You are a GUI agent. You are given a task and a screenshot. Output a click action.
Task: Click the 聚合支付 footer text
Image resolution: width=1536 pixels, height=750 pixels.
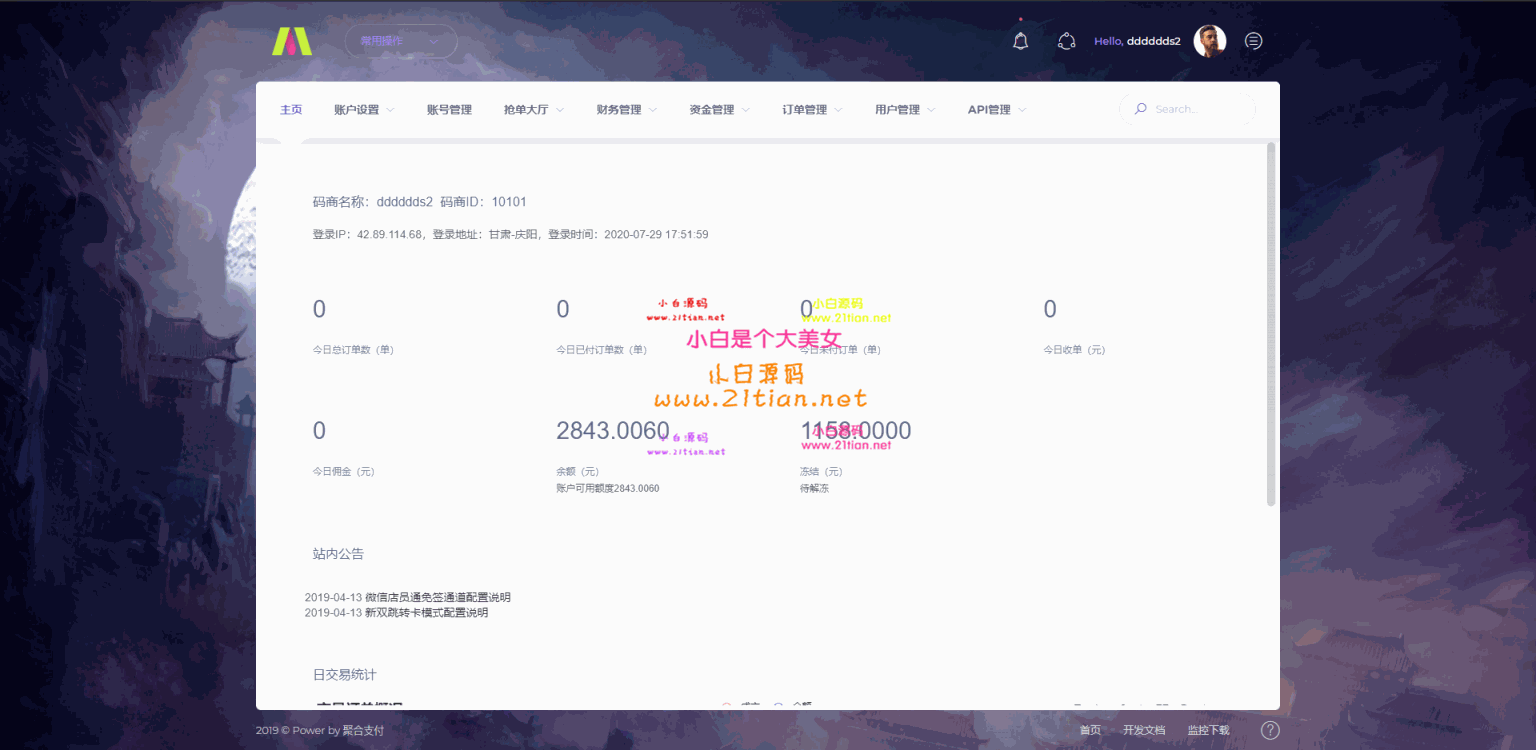click(364, 730)
